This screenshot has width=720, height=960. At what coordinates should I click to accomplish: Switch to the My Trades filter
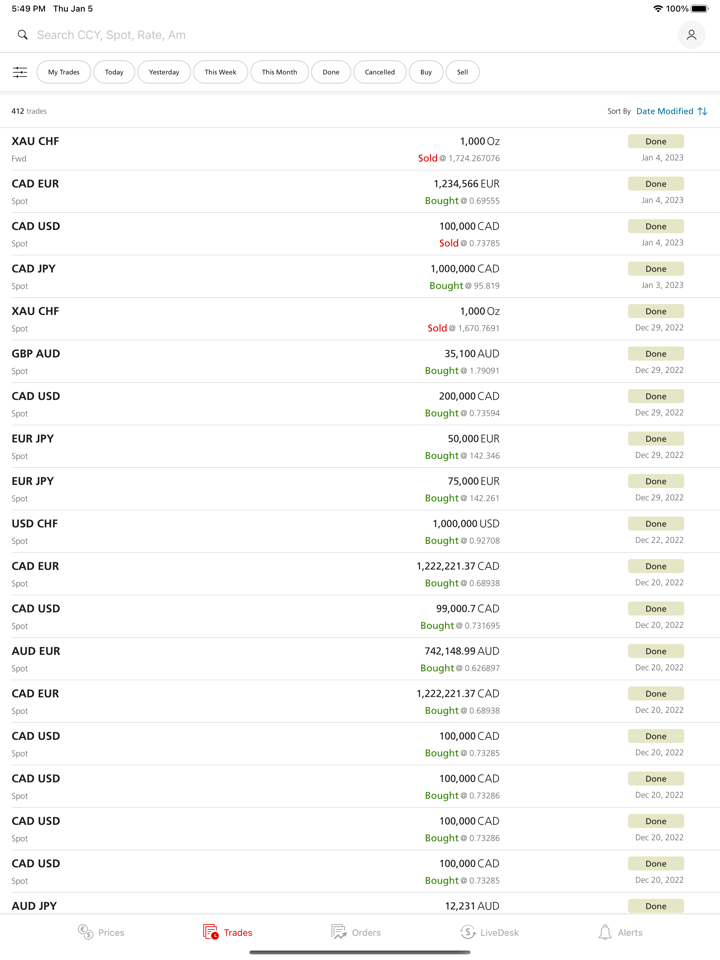(63, 72)
